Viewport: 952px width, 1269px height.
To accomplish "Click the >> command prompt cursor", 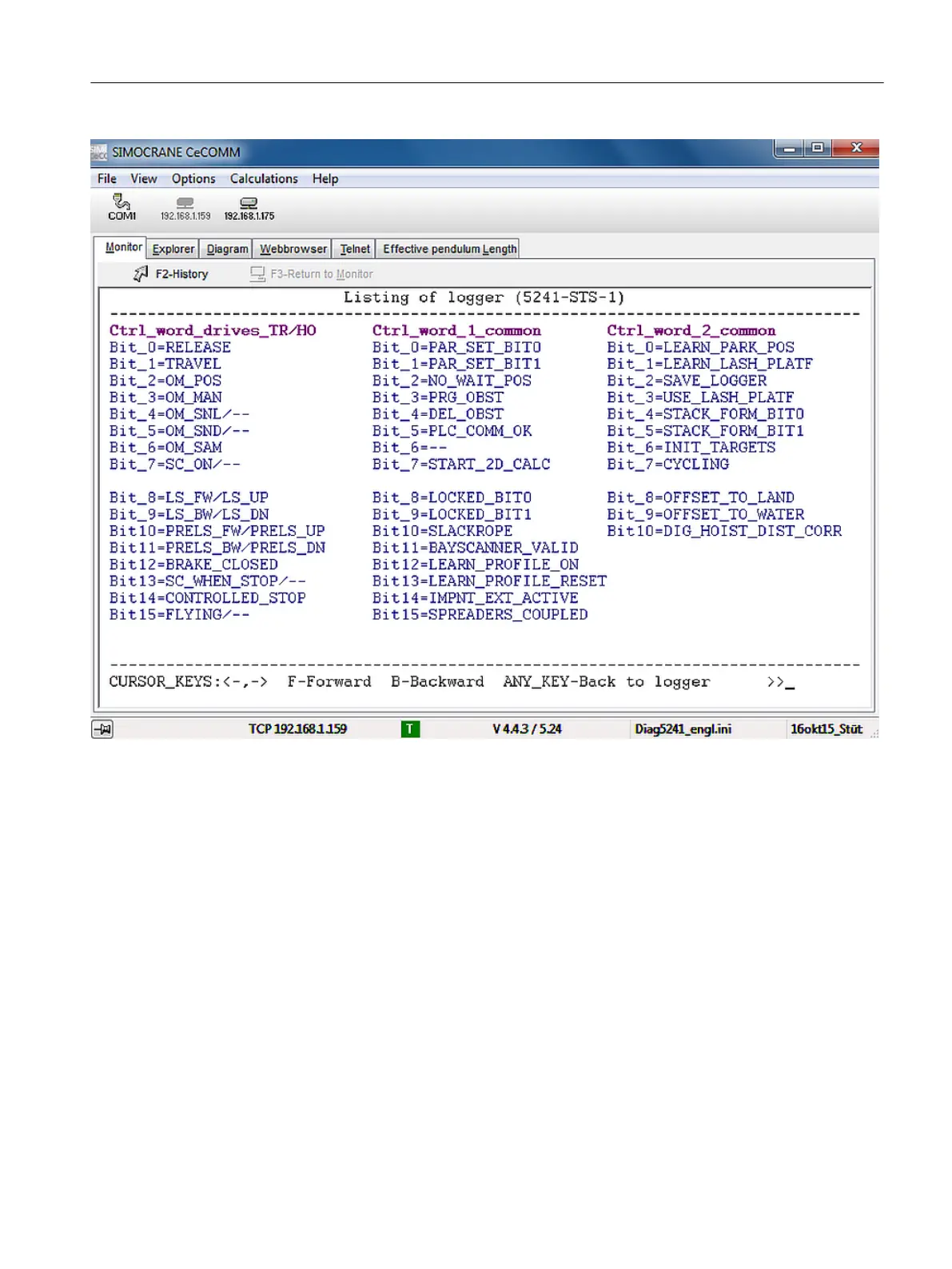I will (x=780, y=682).
